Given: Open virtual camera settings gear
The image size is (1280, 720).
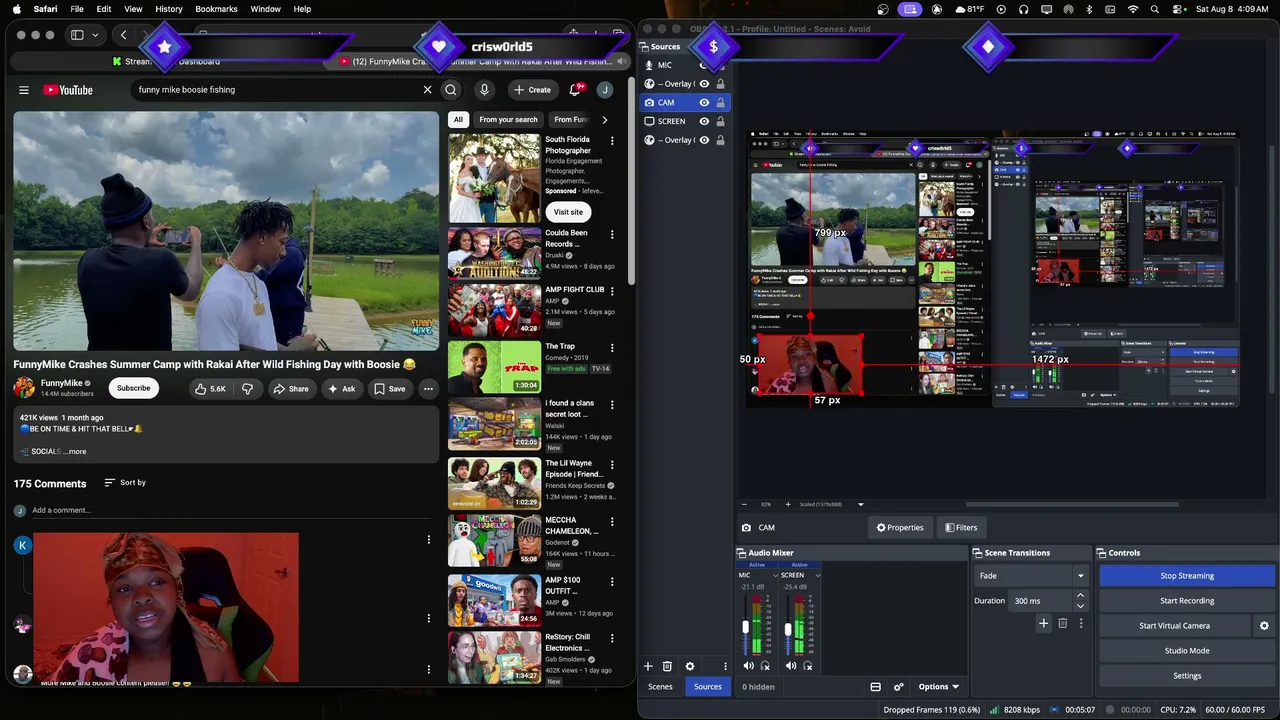Looking at the screenshot, I should [x=1264, y=626].
